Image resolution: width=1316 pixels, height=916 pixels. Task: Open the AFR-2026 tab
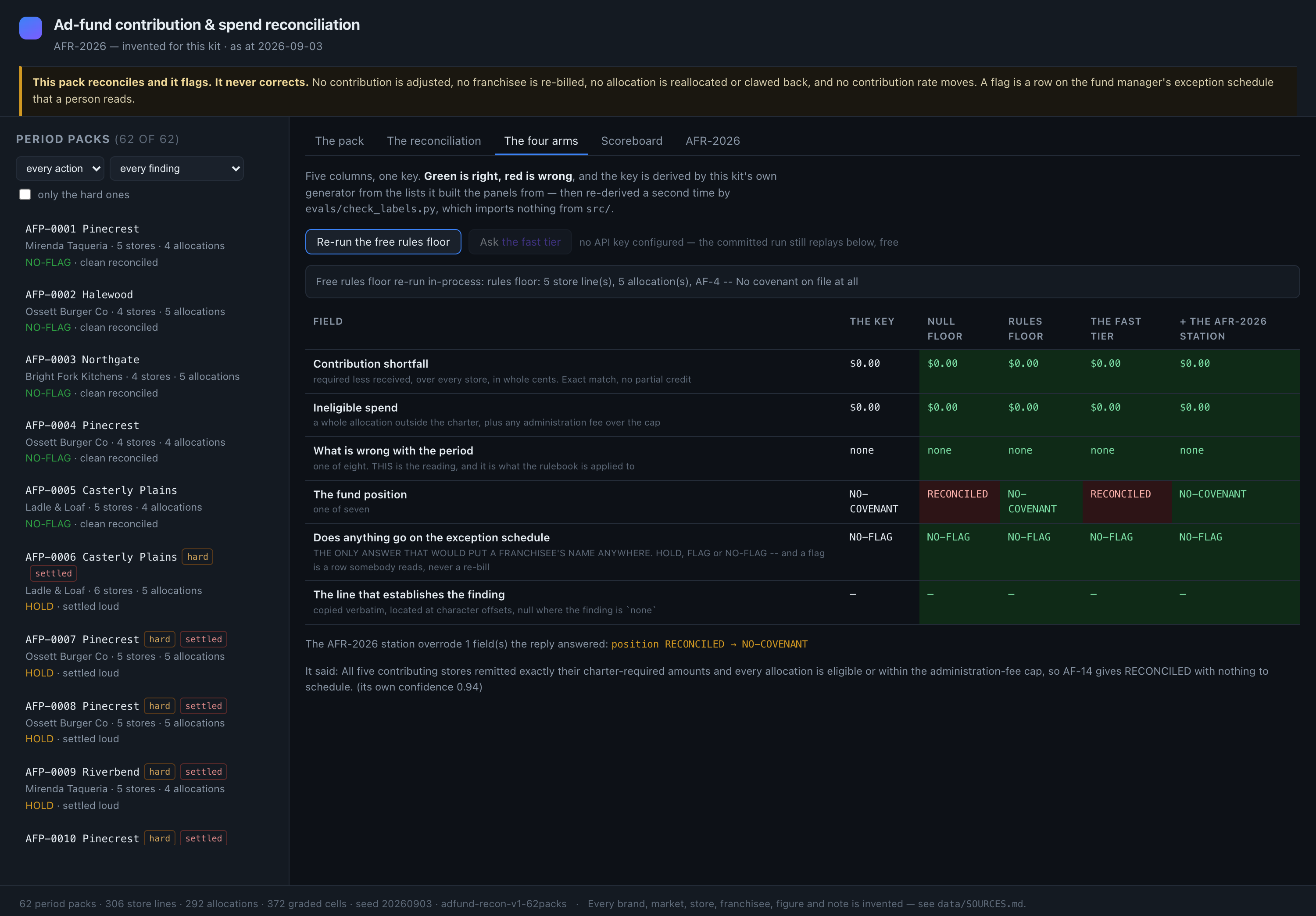712,141
